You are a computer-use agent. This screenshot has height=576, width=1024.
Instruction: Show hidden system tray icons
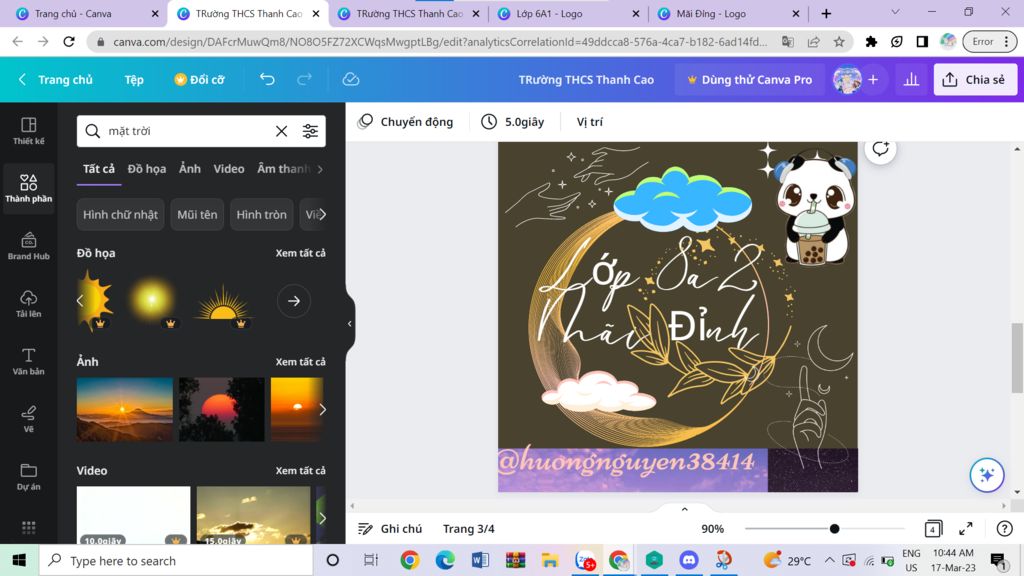(x=829, y=560)
